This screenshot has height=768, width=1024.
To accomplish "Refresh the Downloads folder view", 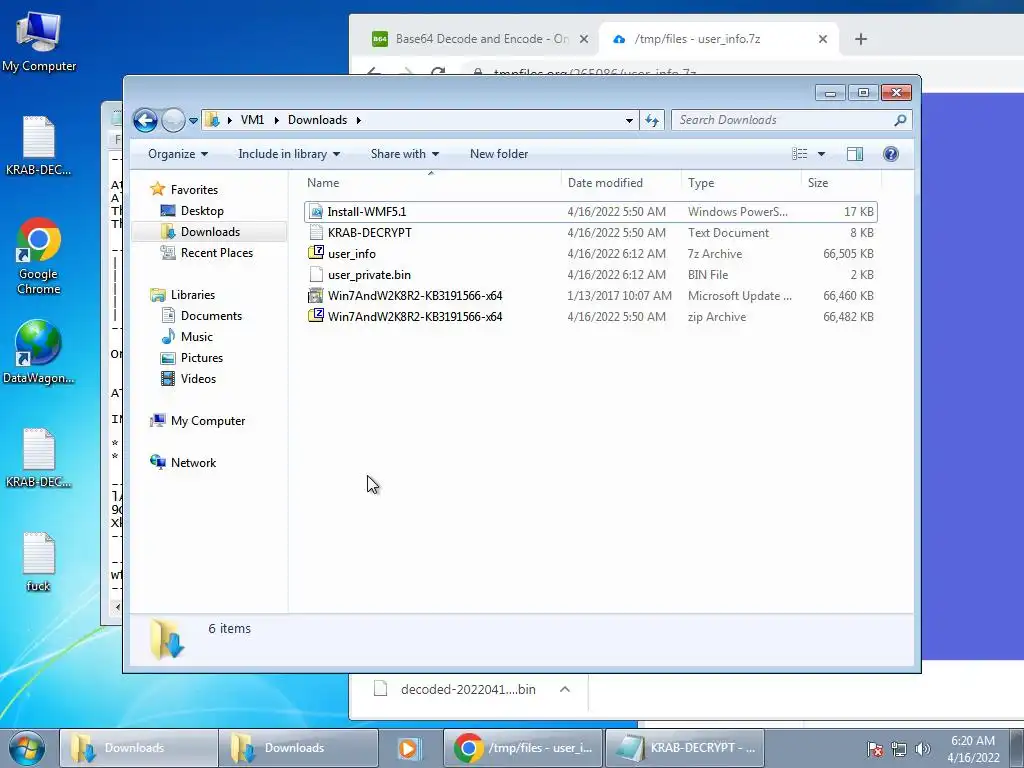I will [x=652, y=120].
